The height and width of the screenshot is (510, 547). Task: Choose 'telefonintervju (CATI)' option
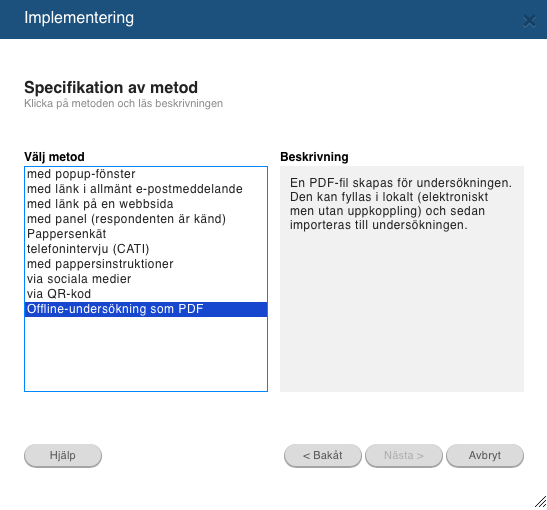146,249
